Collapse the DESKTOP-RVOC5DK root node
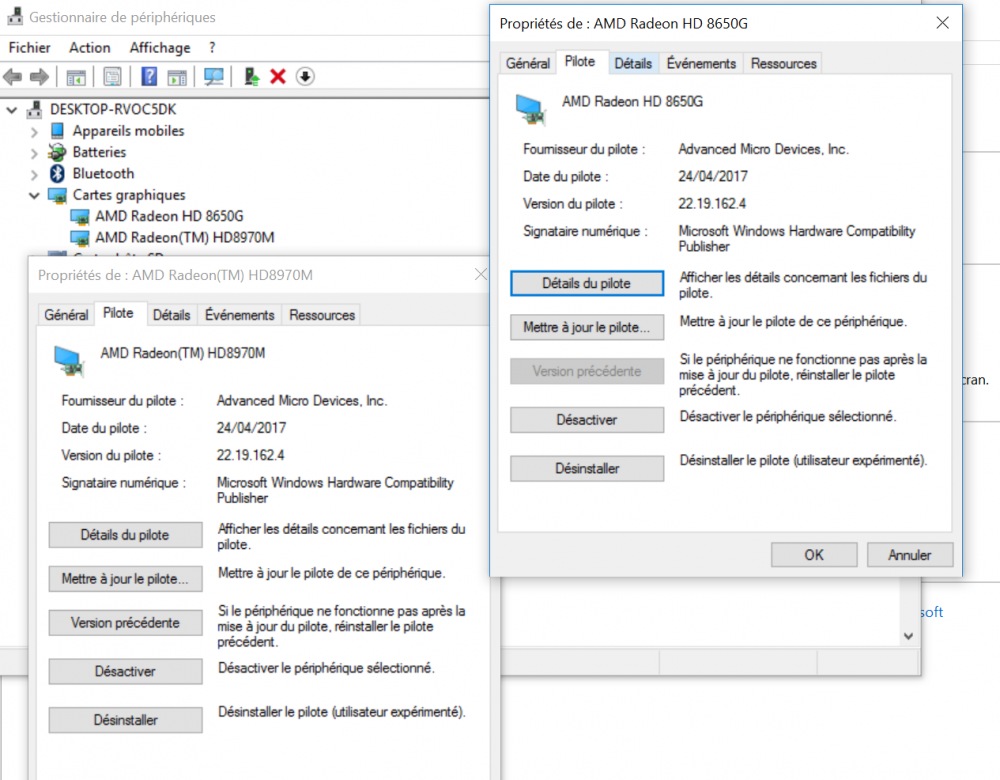This screenshot has height=780, width=1000. (x=11, y=110)
